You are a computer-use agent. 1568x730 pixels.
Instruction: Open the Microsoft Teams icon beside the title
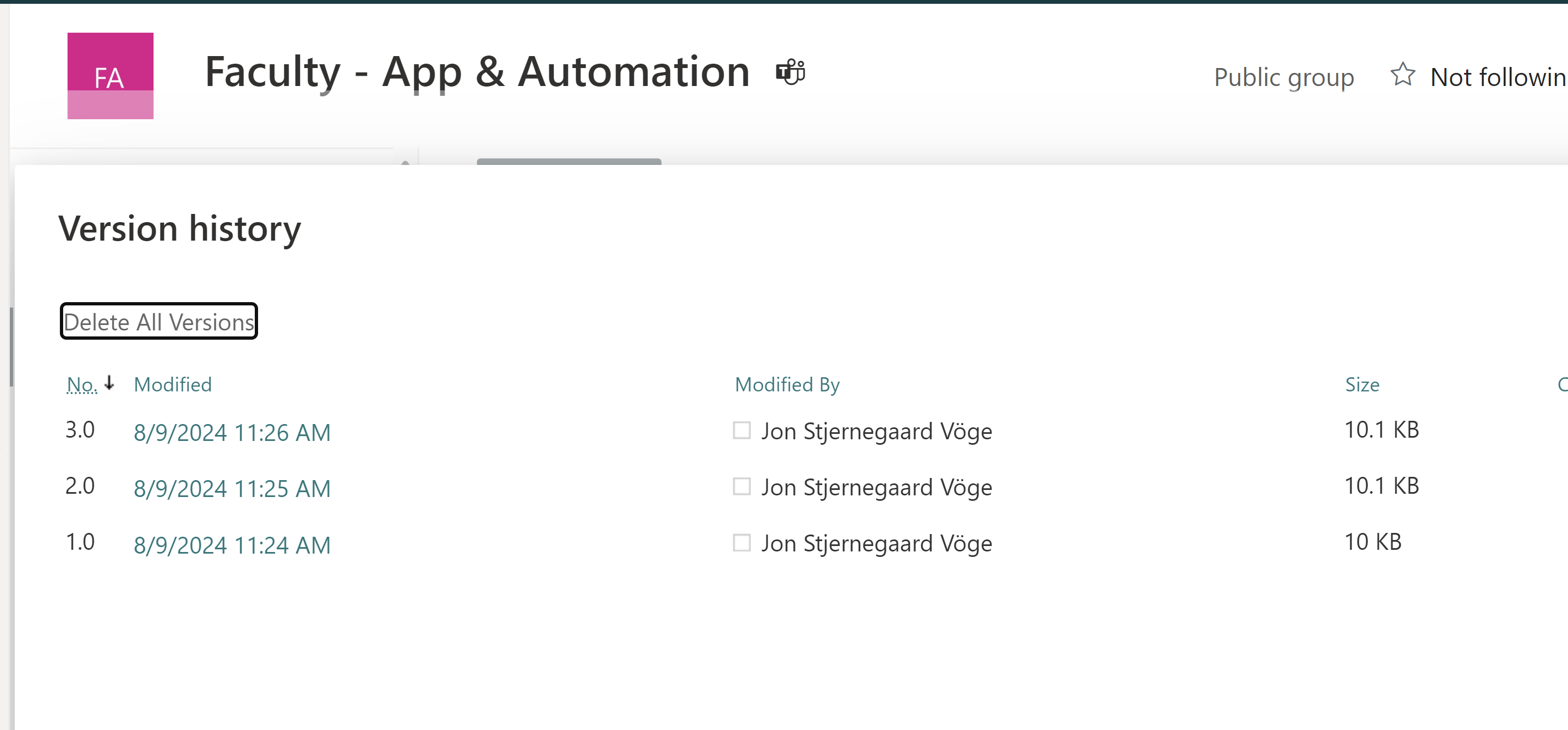coord(791,71)
